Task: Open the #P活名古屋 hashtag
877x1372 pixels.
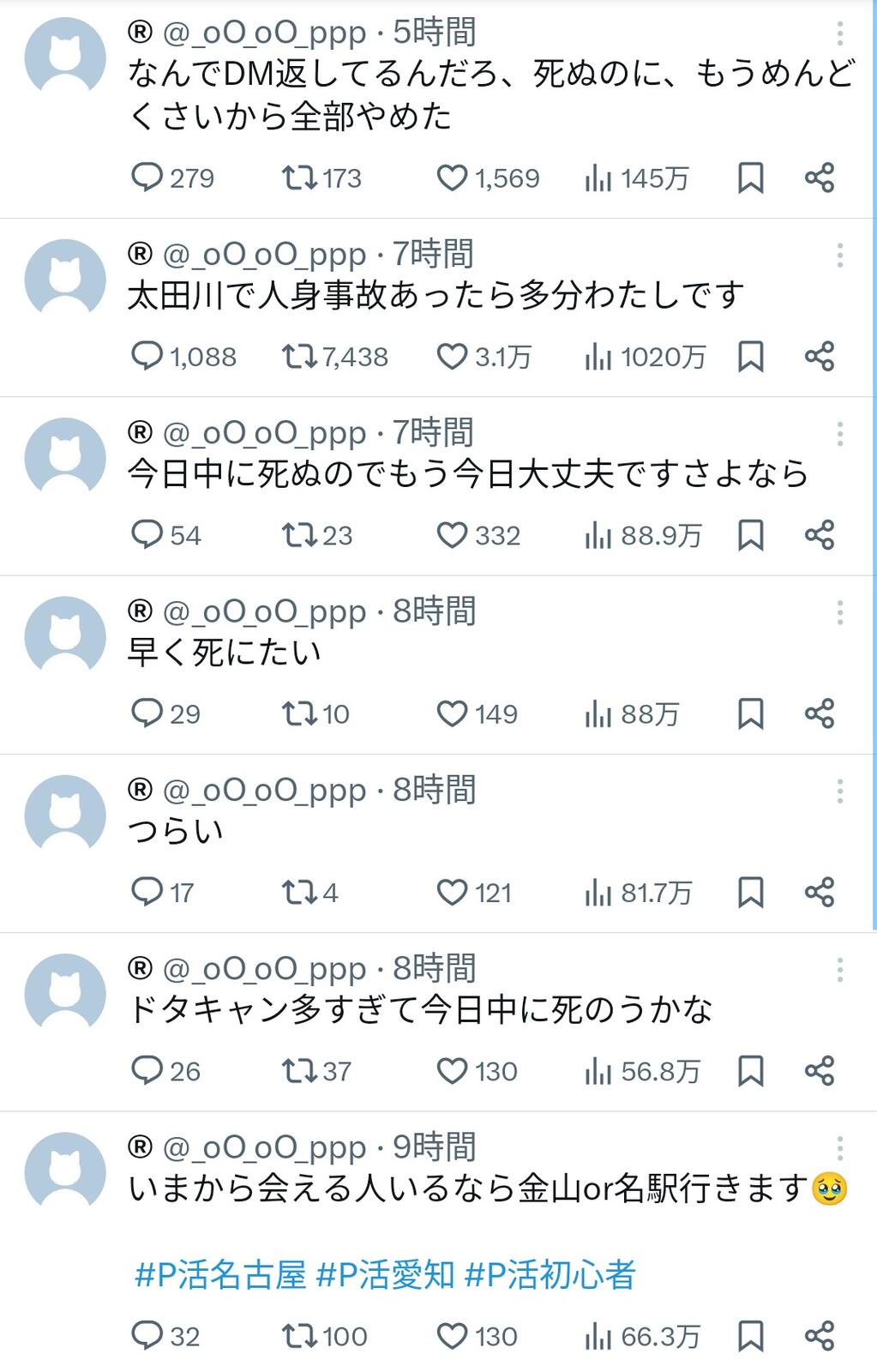Action: 220,1275
